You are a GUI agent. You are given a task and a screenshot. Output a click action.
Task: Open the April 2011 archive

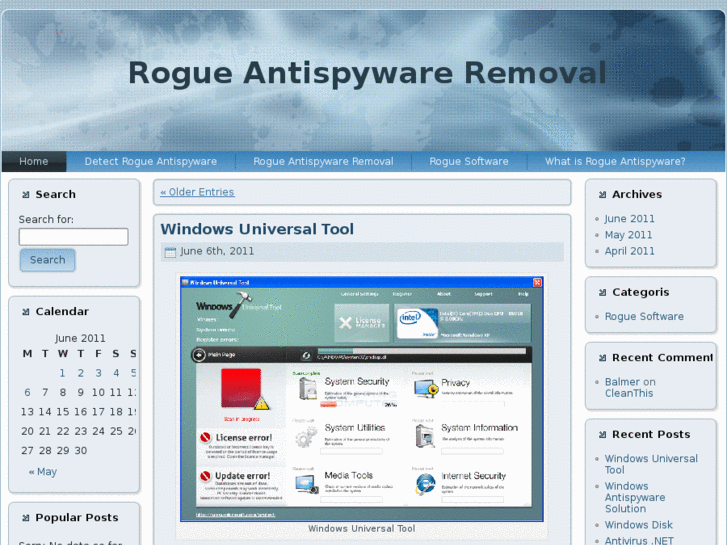(630, 251)
